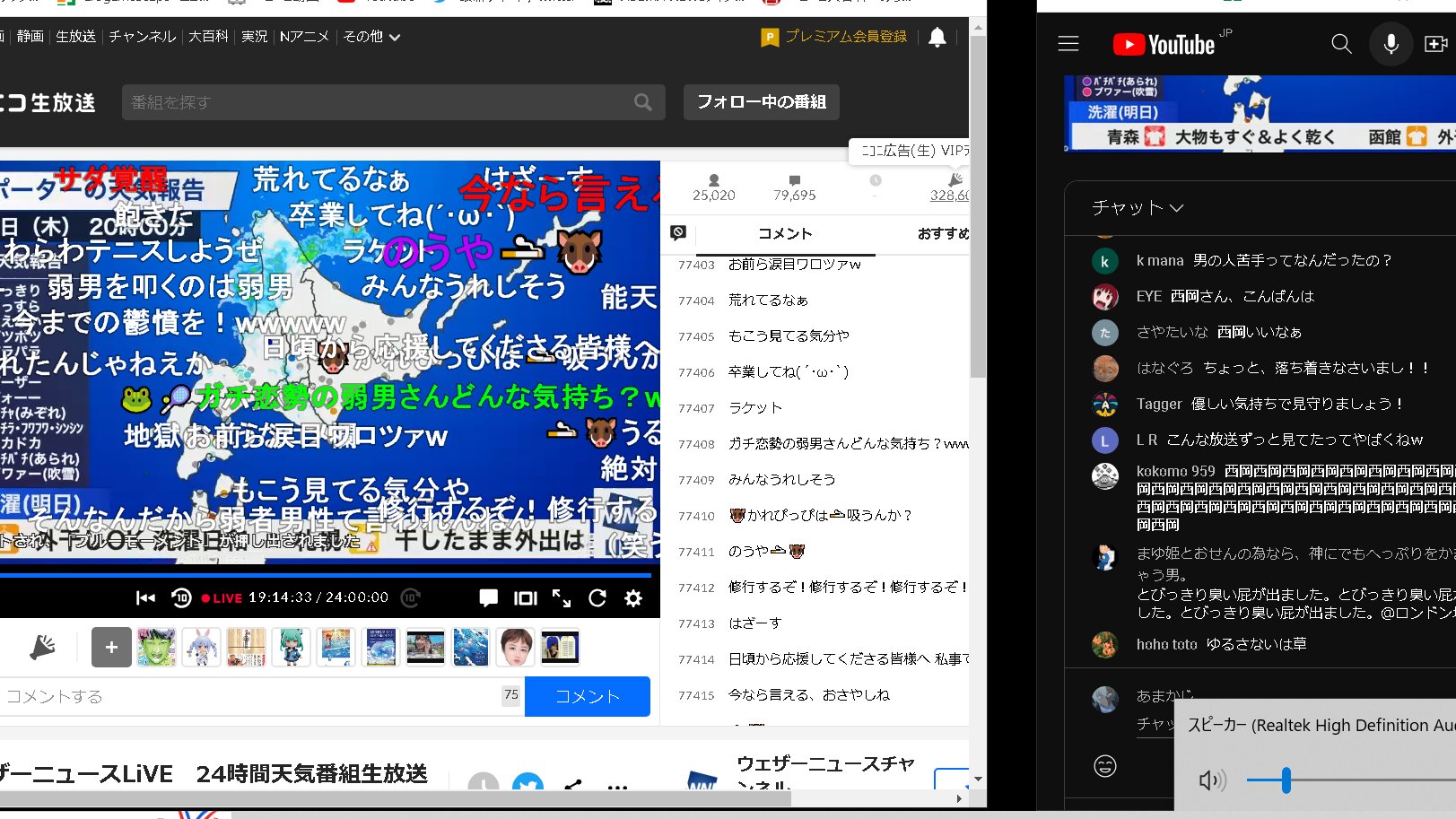Open YouTube search
Viewport: 1456px width, 819px height.
(x=1341, y=44)
